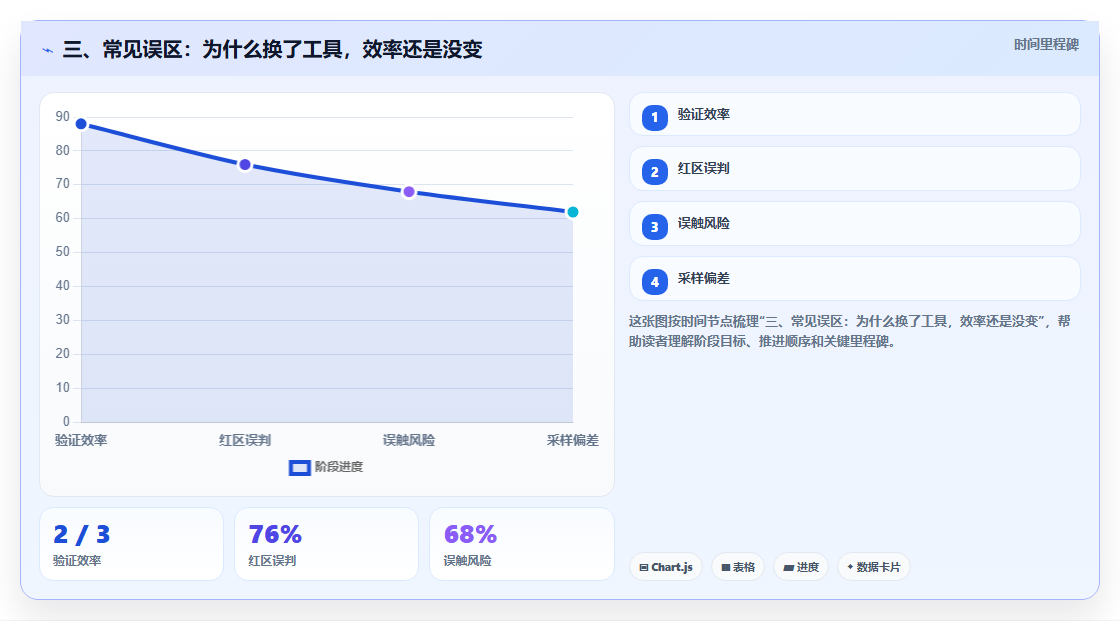Click the 红区误判 data point on the line

point(245,165)
